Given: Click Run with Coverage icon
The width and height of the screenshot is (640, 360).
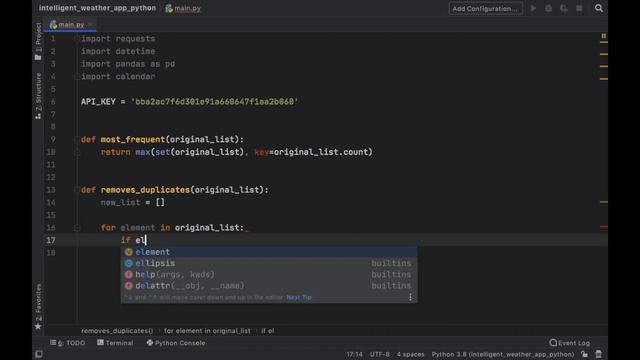Looking at the screenshot, I should tap(564, 8).
